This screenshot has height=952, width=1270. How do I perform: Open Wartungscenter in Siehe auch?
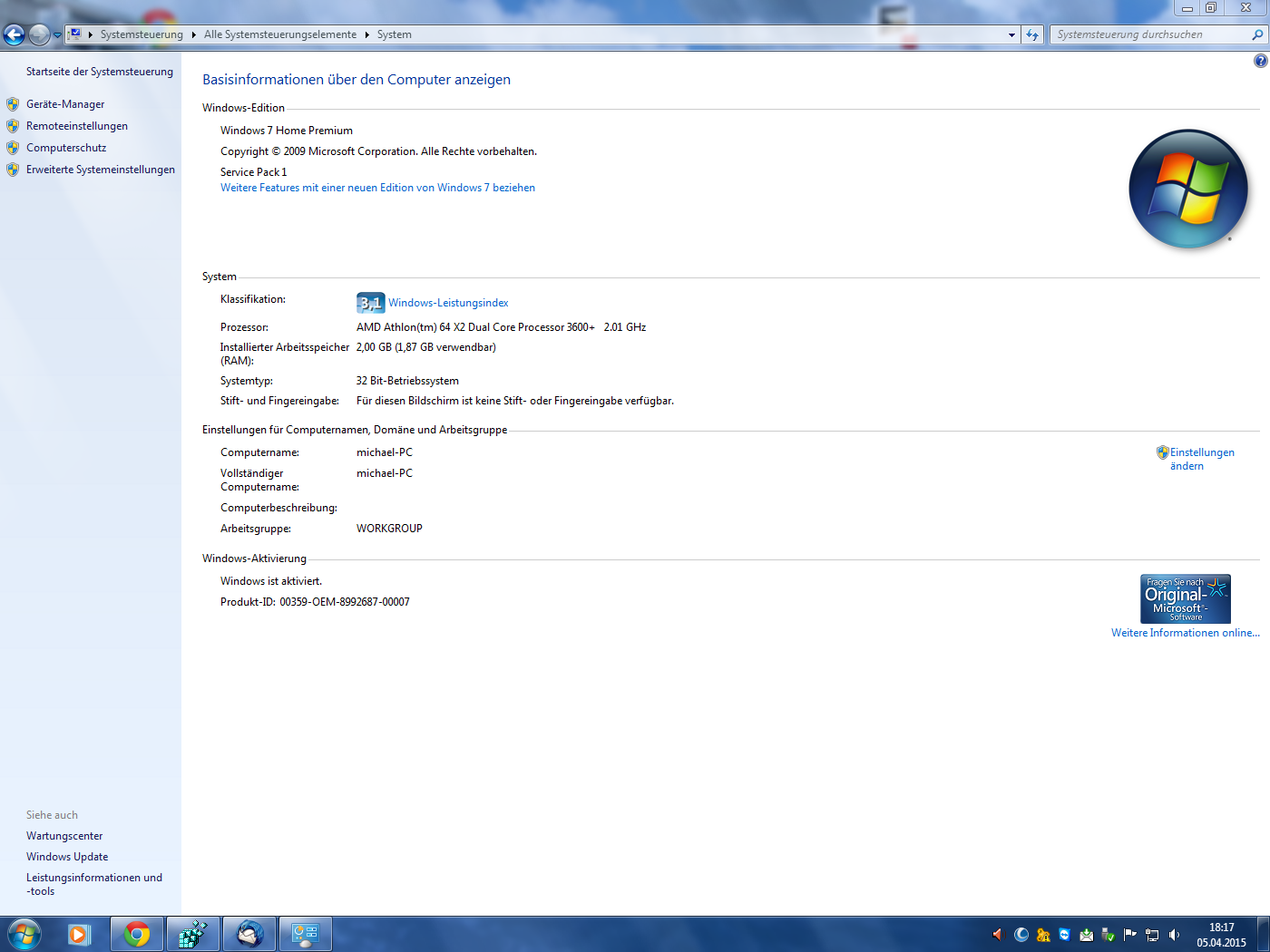64,836
